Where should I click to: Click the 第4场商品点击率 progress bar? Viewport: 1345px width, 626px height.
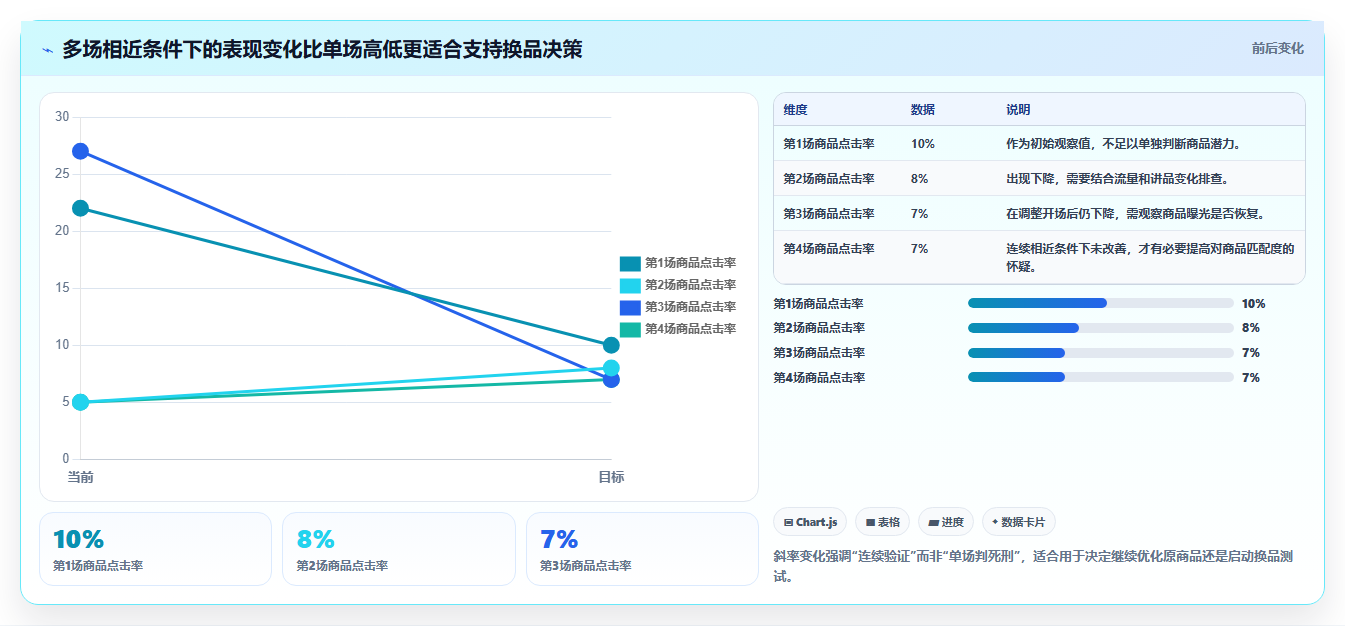1100,377
